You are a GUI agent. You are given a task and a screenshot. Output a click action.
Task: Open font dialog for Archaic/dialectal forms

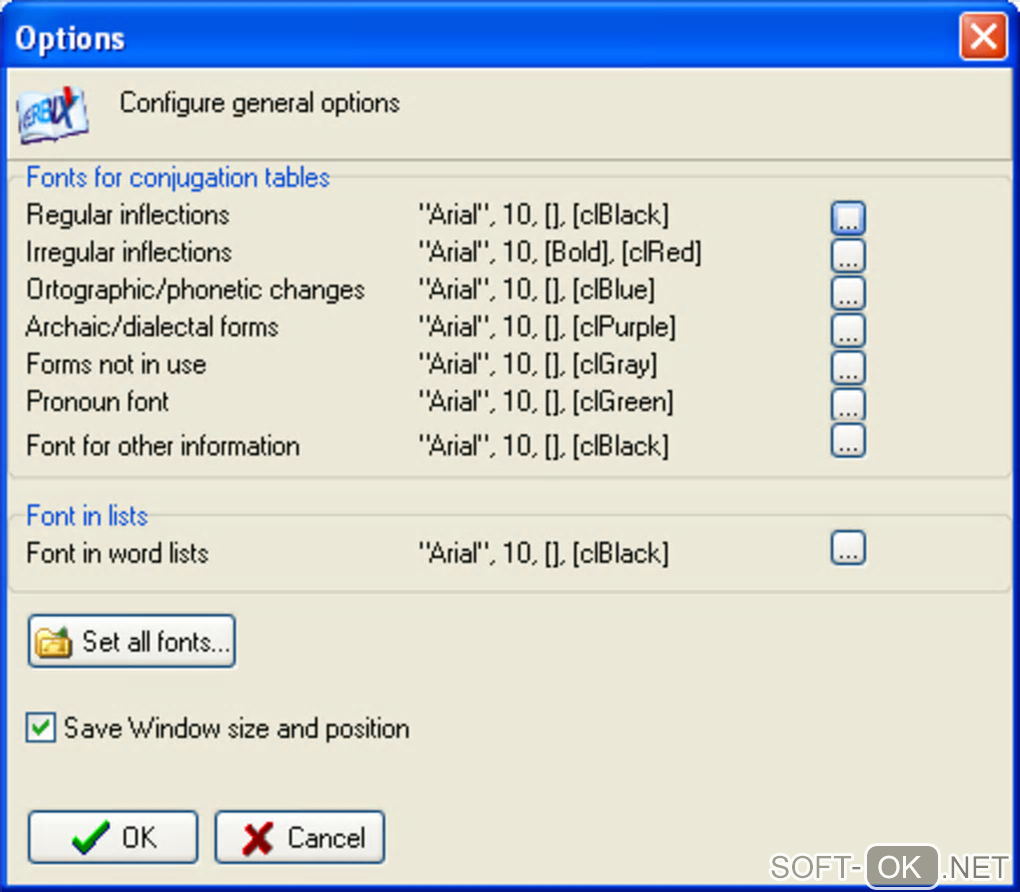click(848, 329)
